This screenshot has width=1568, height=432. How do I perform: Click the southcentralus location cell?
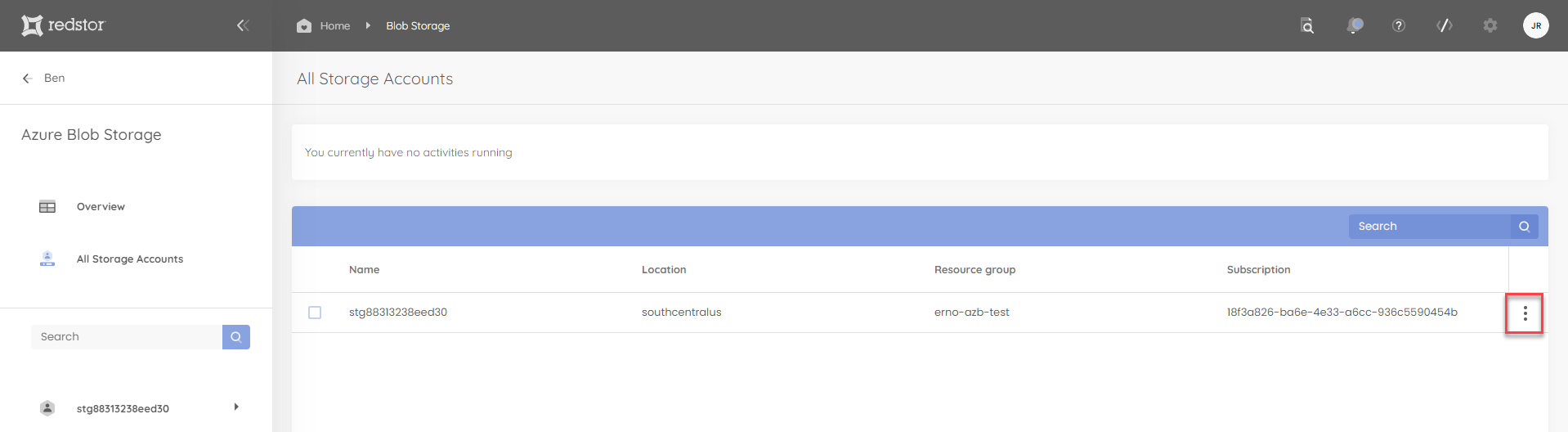click(x=681, y=313)
